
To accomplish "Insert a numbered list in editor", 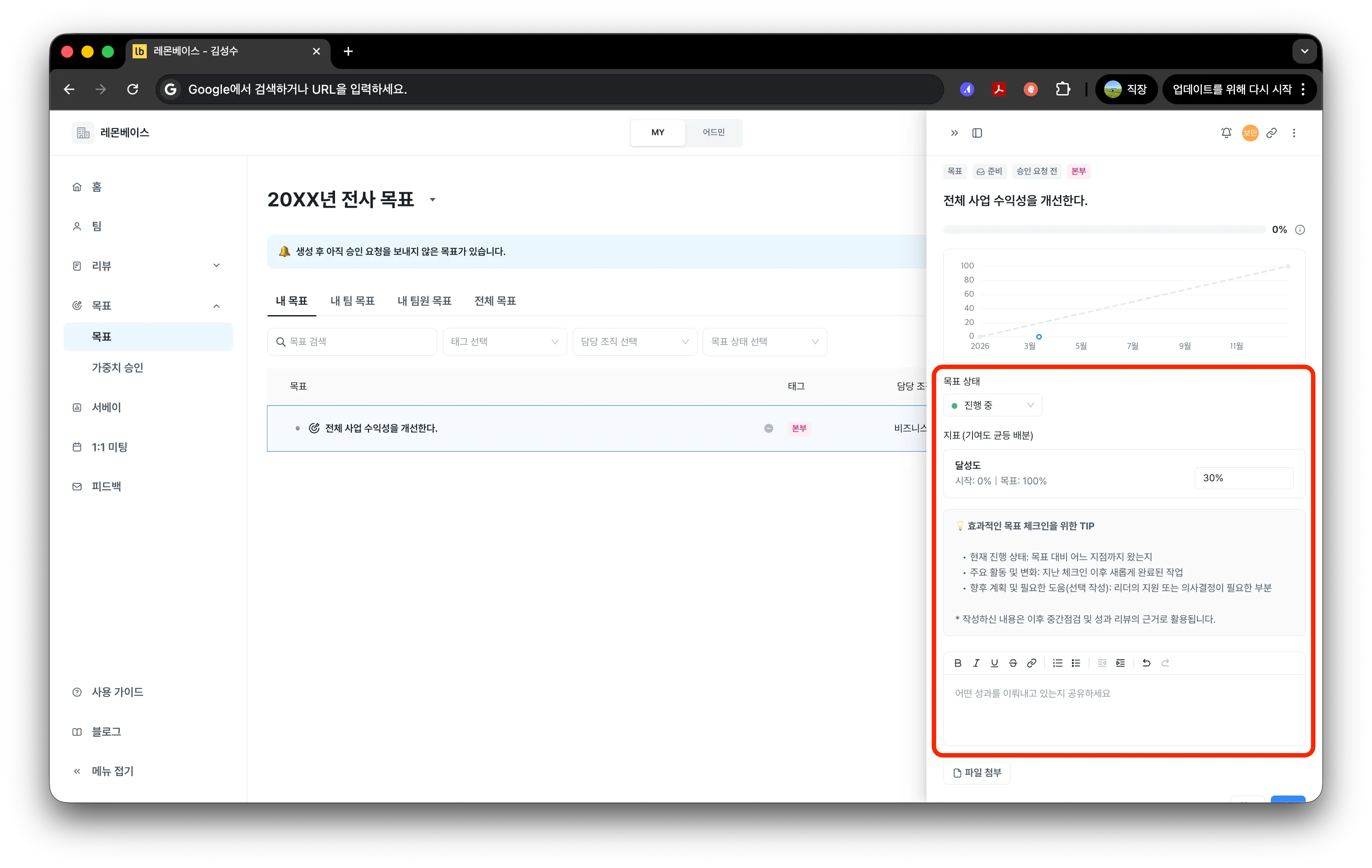I will pyautogui.click(x=1057, y=662).
